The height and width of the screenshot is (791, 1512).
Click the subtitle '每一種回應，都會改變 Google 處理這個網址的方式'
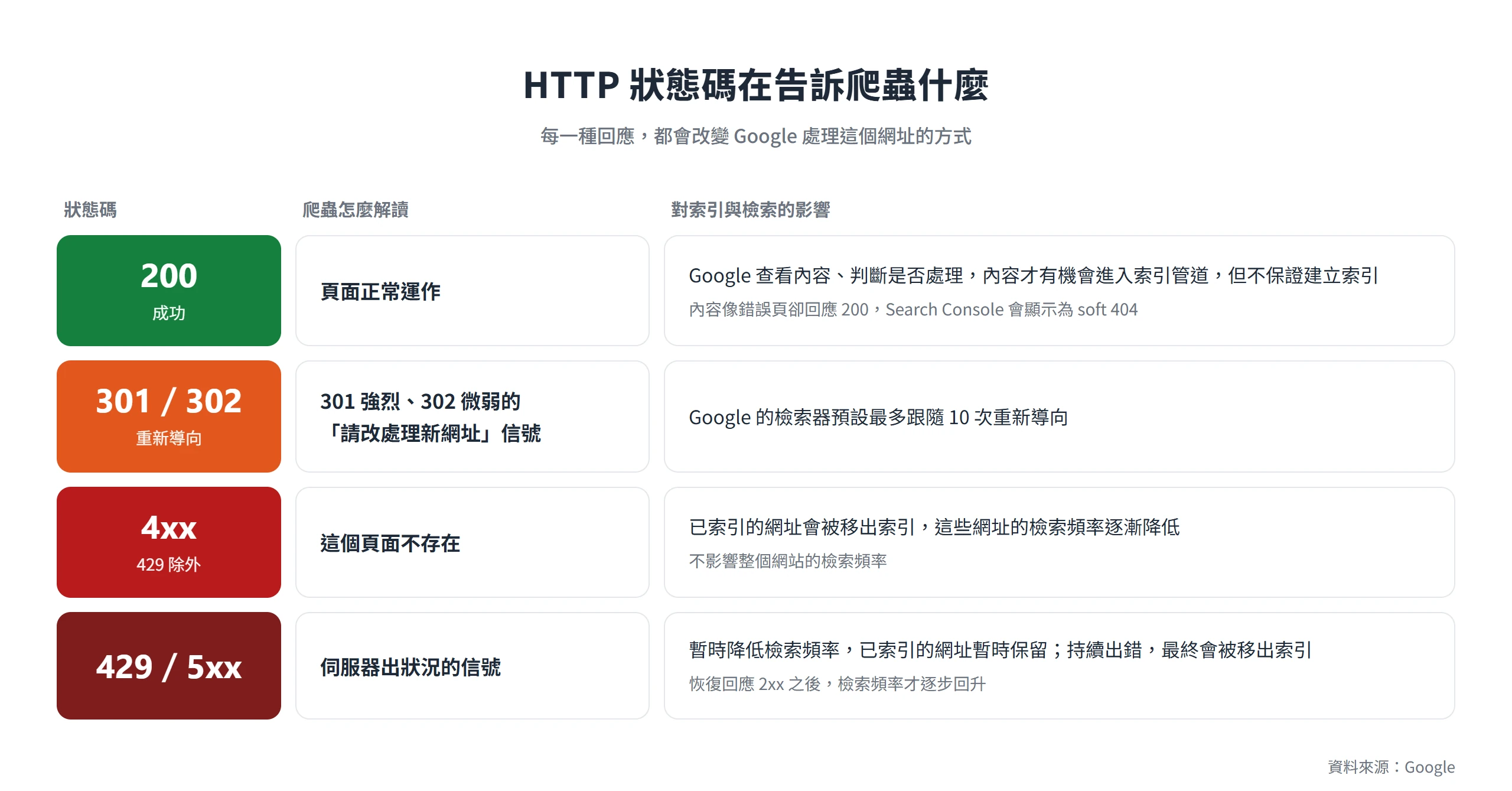click(x=756, y=136)
